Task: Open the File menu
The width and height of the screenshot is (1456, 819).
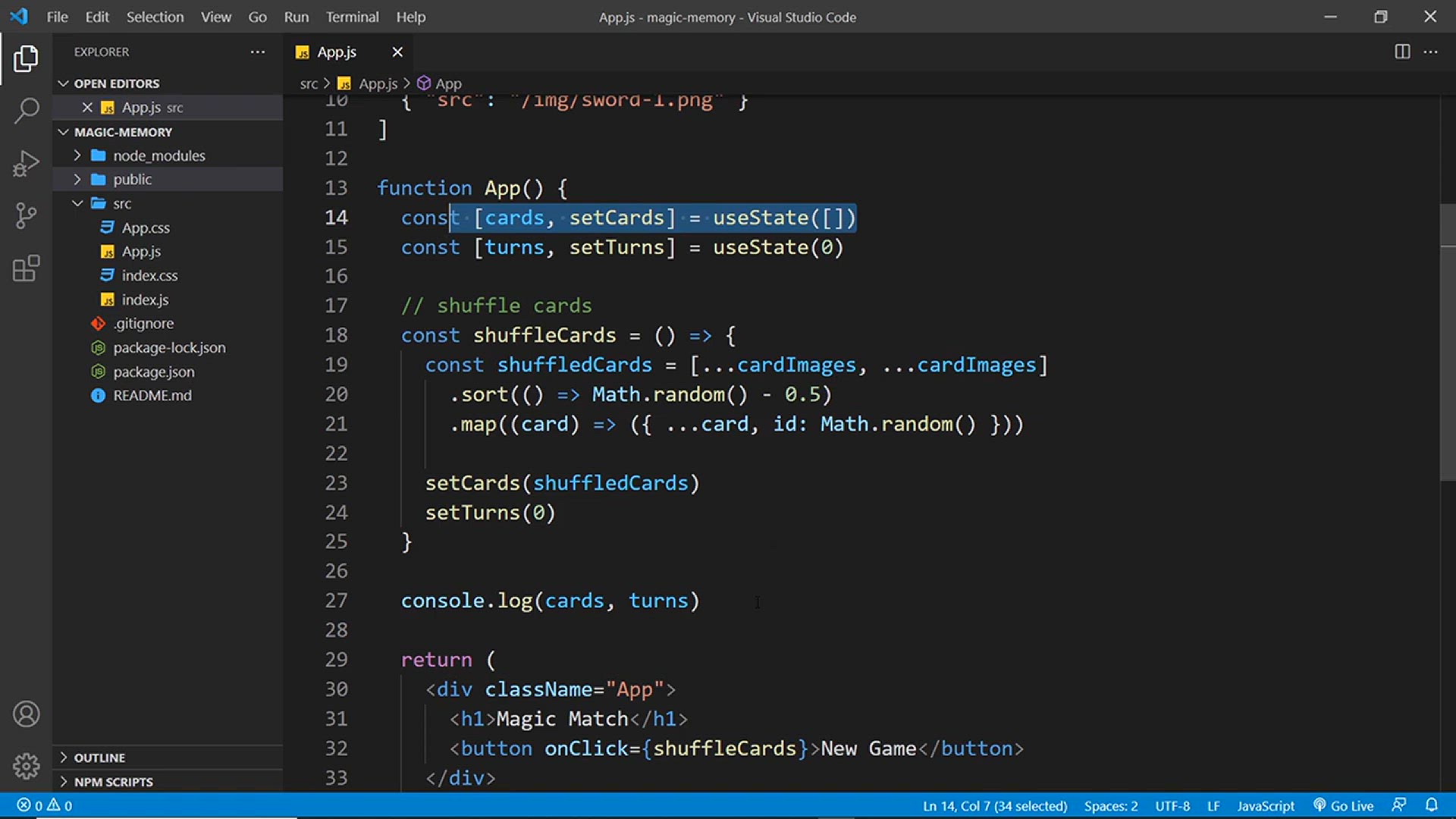Action: click(x=57, y=17)
